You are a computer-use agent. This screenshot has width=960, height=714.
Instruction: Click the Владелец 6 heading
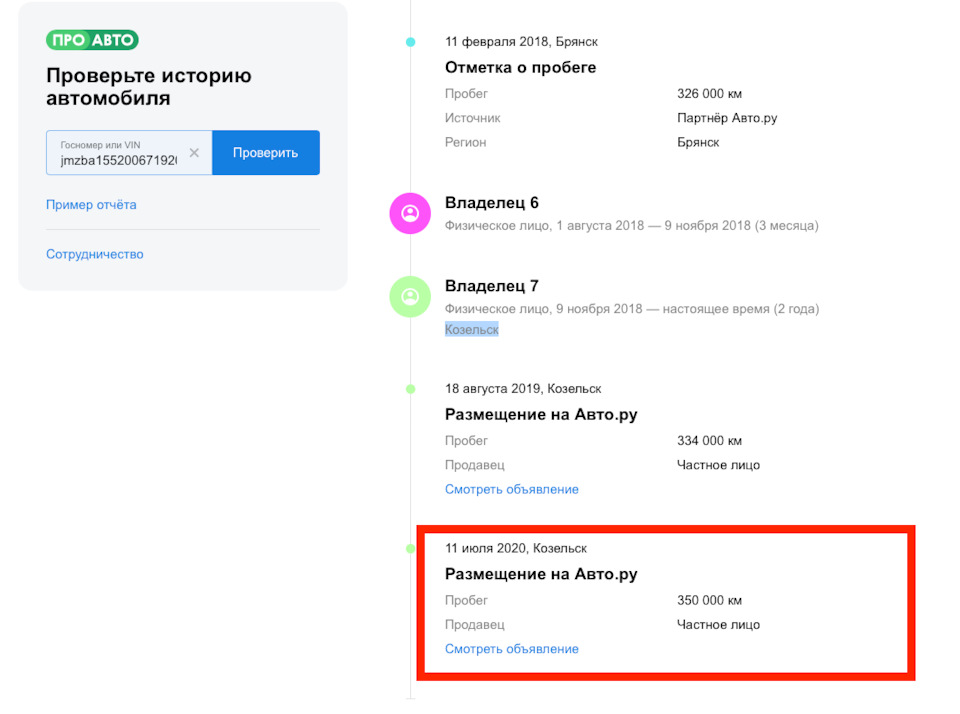[x=492, y=203]
